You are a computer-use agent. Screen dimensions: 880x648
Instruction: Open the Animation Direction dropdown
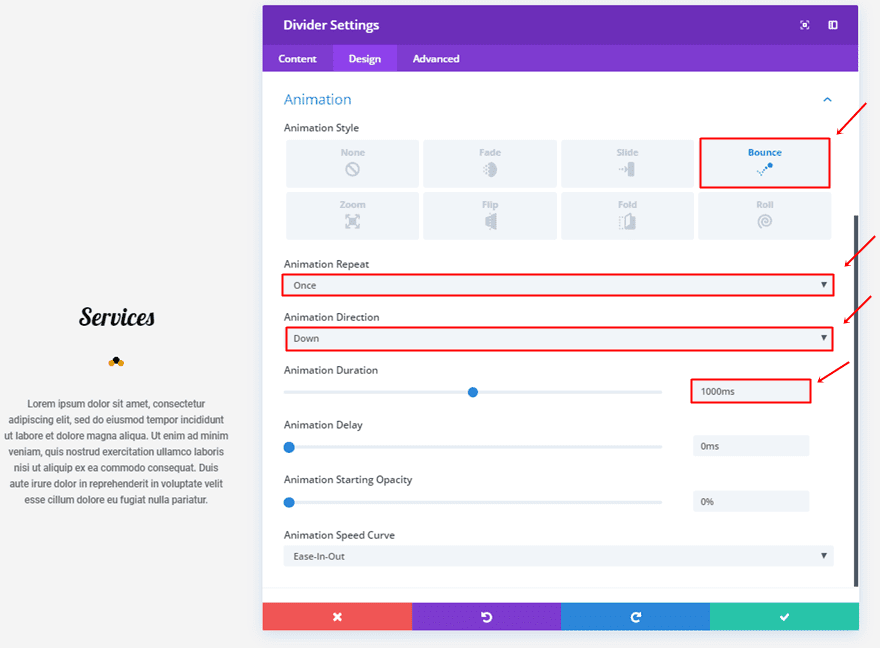558,338
